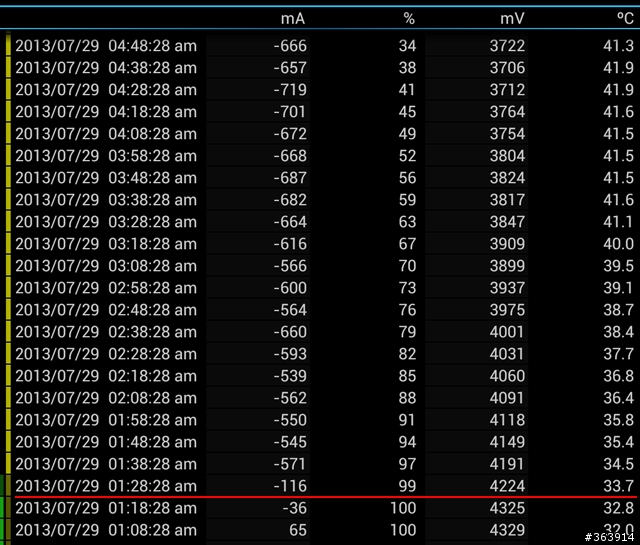Select the 85 percent battery value
This screenshot has height=545, width=640.
pos(407,376)
